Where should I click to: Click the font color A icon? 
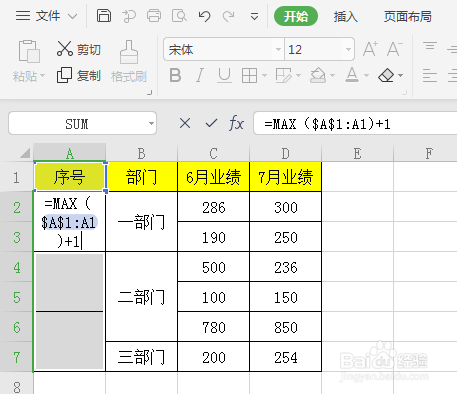[352, 75]
